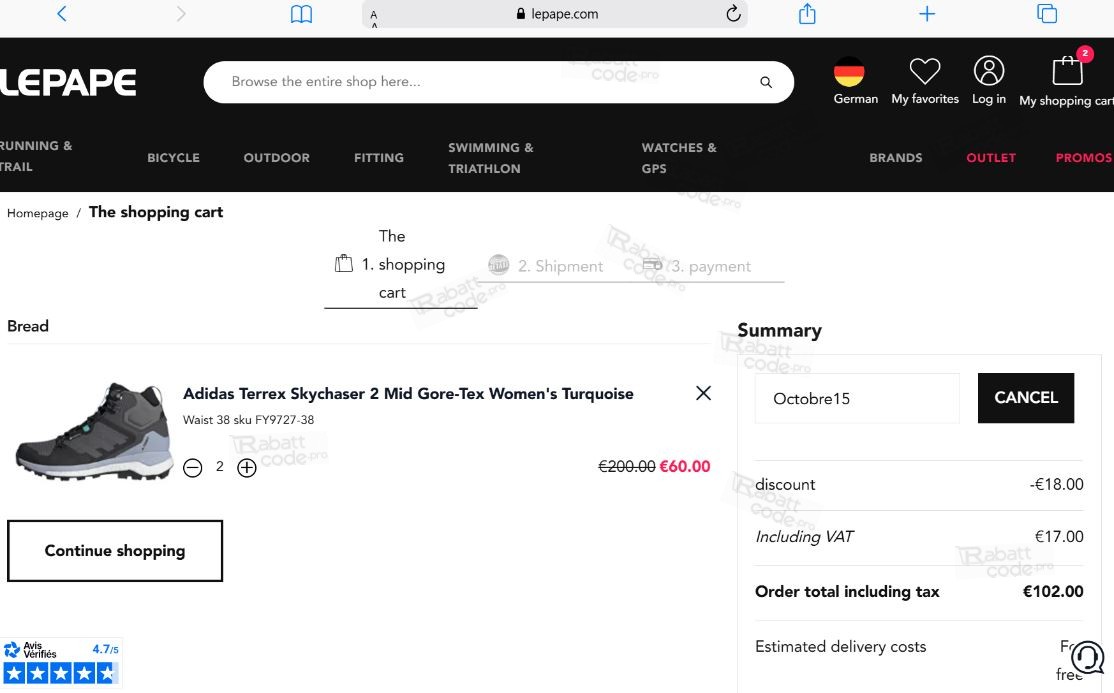Image resolution: width=1114 pixels, height=693 pixels.
Task: Decrease shoe quantity with minus button
Action: tap(193, 468)
